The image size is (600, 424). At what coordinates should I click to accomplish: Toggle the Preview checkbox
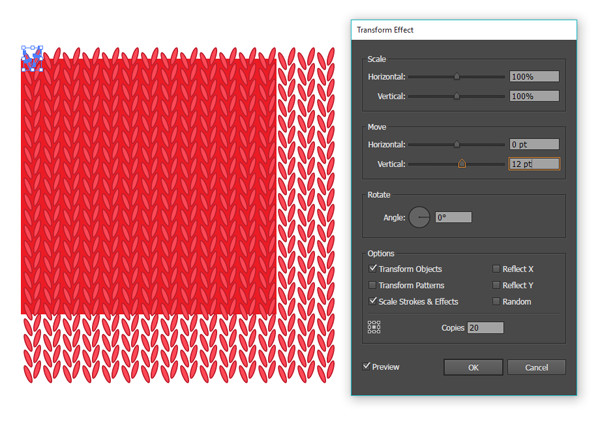367,367
